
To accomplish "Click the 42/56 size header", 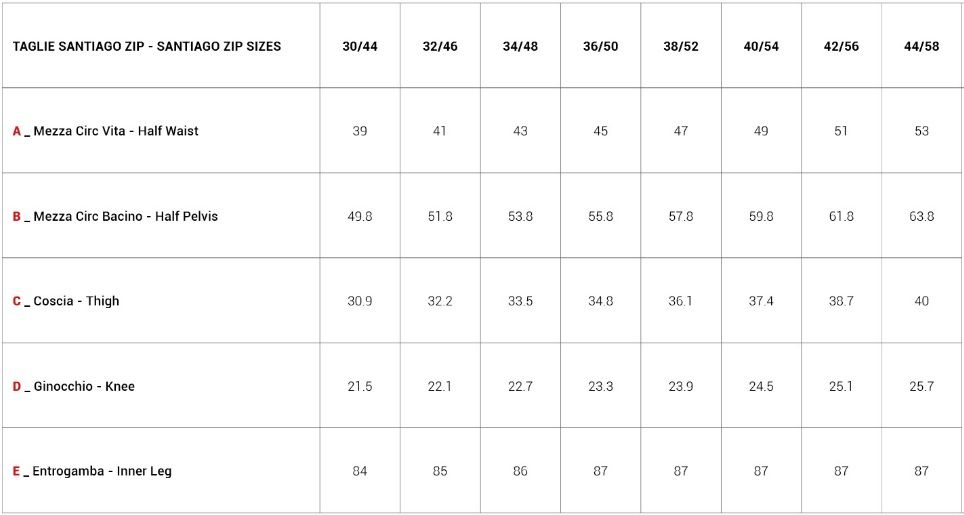I will (841, 47).
